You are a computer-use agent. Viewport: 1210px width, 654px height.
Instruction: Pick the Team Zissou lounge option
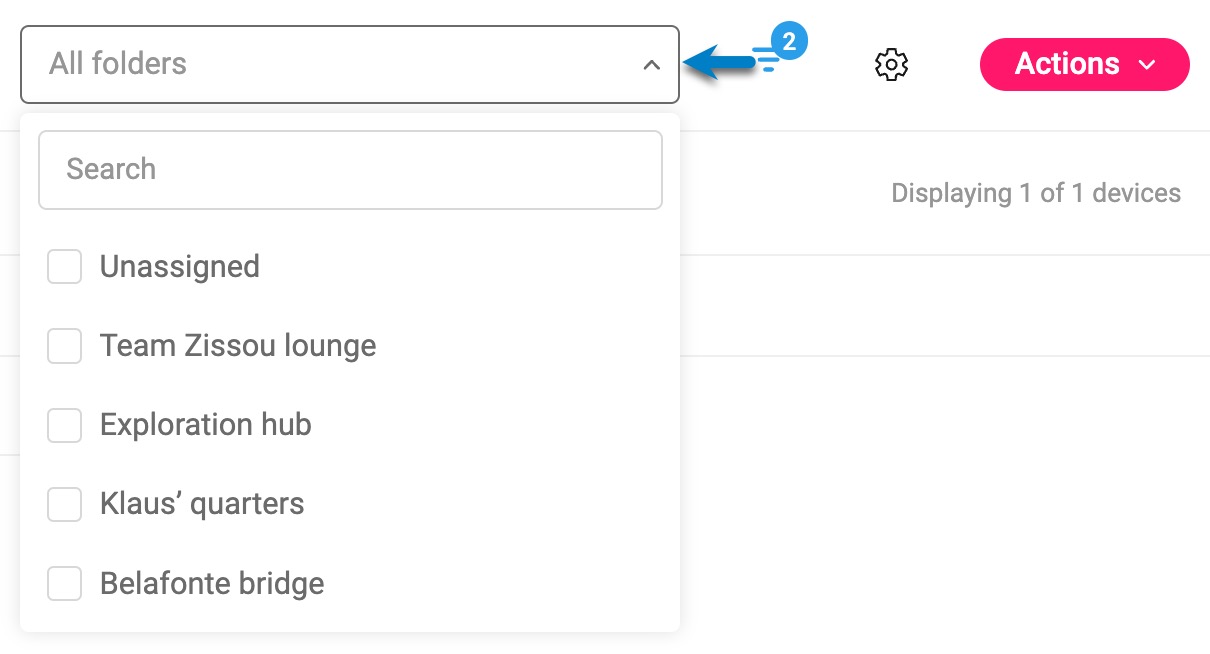tap(238, 346)
